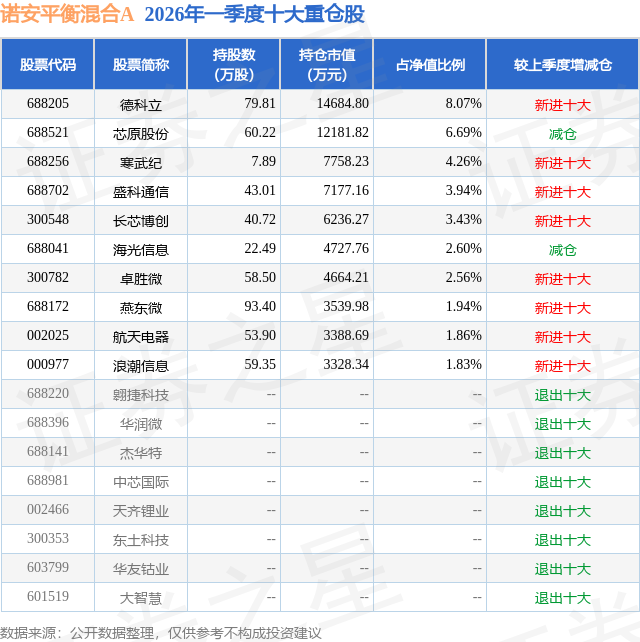Viewport: 640px width, 642px height.
Task: Click the 持仓市值(万元) column header
Action: click(327, 65)
